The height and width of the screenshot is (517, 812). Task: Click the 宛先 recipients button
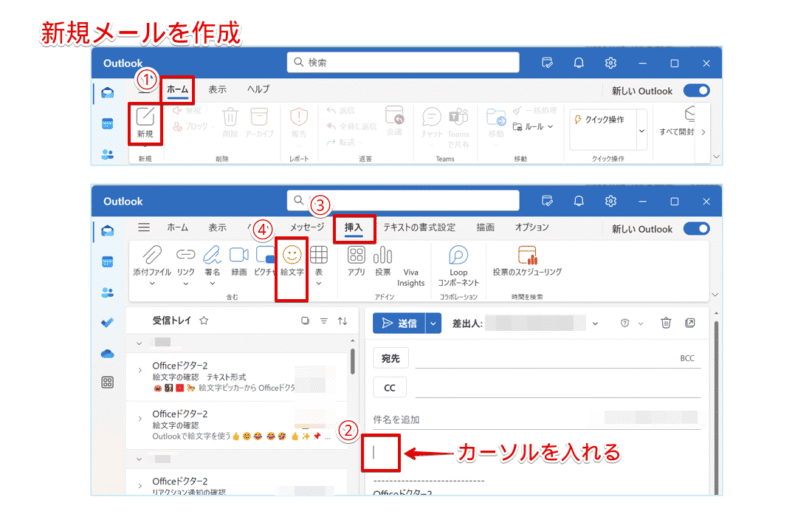pyautogui.click(x=391, y=358)
